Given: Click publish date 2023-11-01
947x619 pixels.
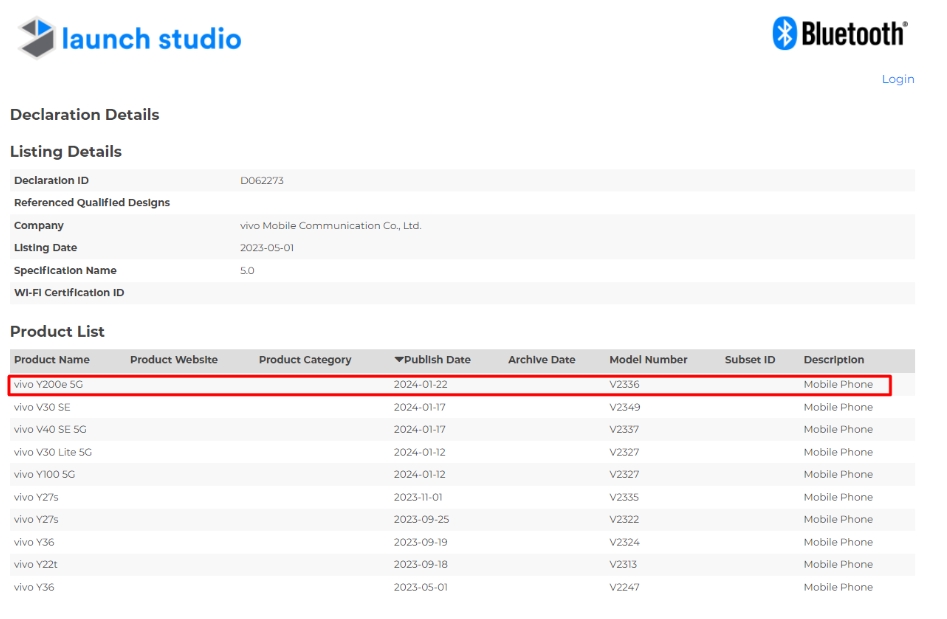Looking at the screenshot, I should [418, 498].
